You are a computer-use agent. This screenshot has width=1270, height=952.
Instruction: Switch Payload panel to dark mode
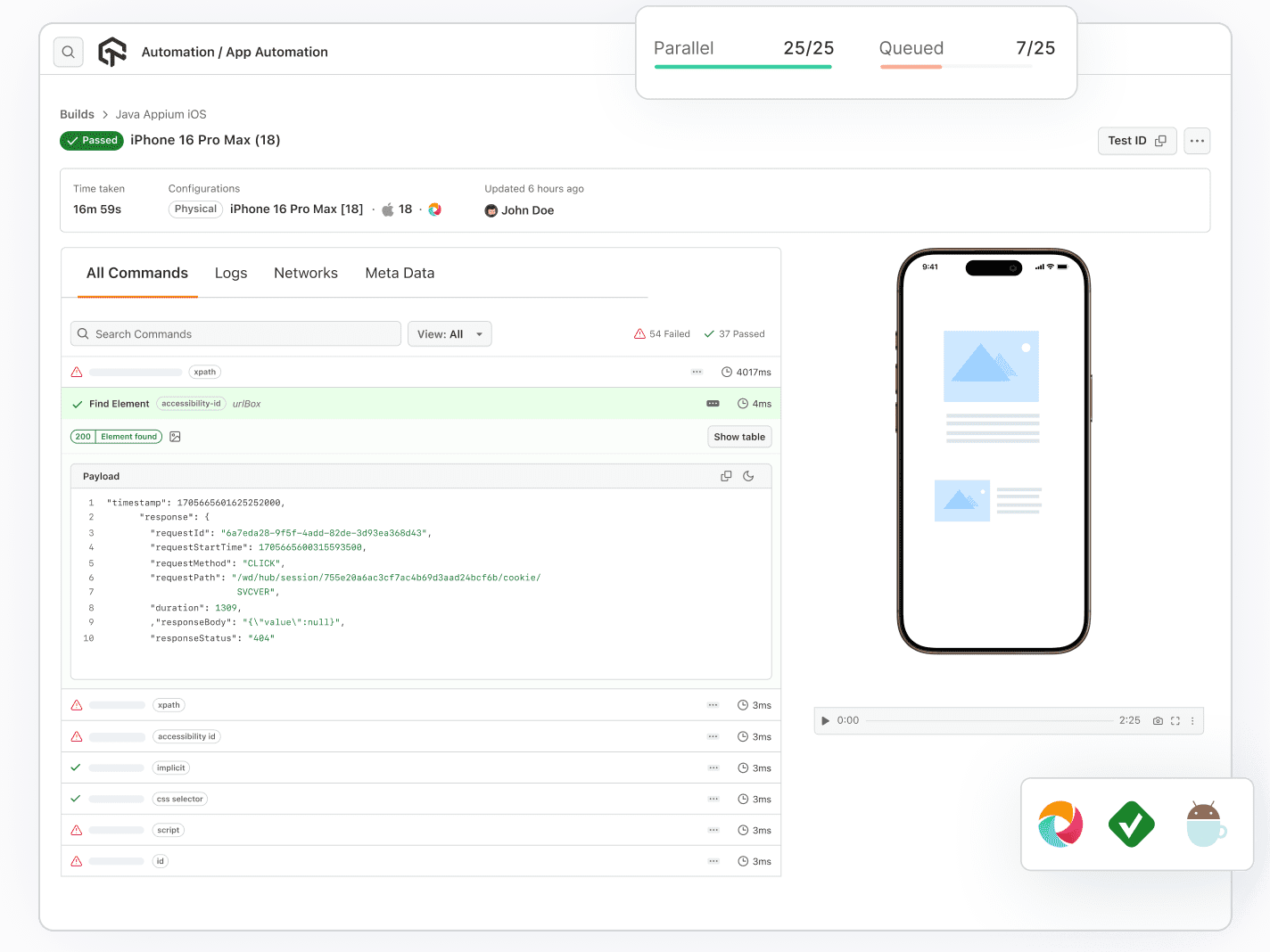coord(748,476)
